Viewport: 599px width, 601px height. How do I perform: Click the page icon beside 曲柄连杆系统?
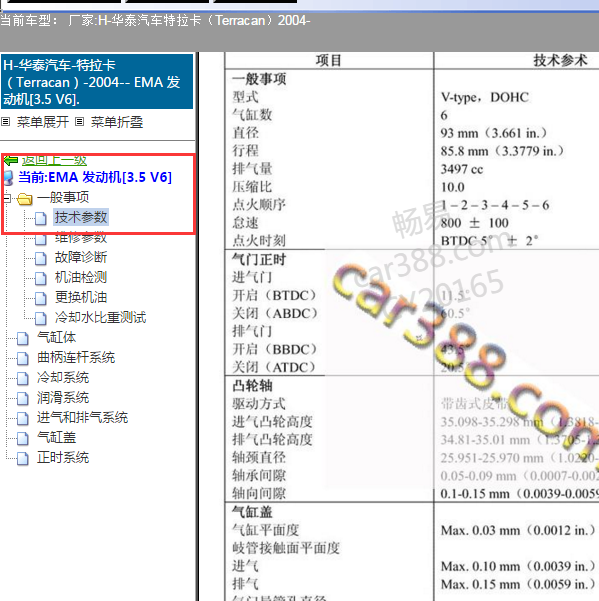(x=23, y=358)
